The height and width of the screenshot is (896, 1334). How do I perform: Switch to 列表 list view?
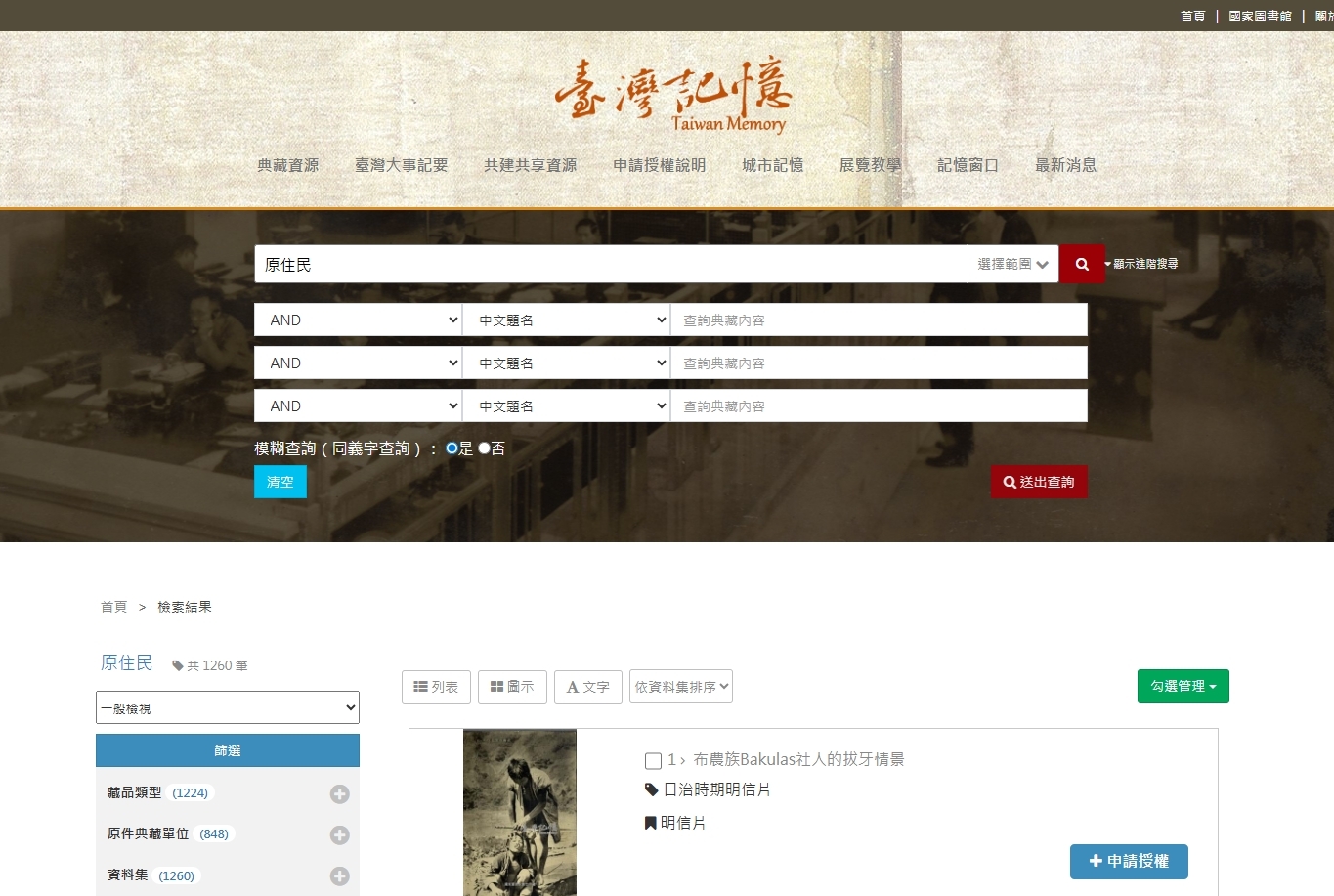pyautogui.click(x=436, y=687)
